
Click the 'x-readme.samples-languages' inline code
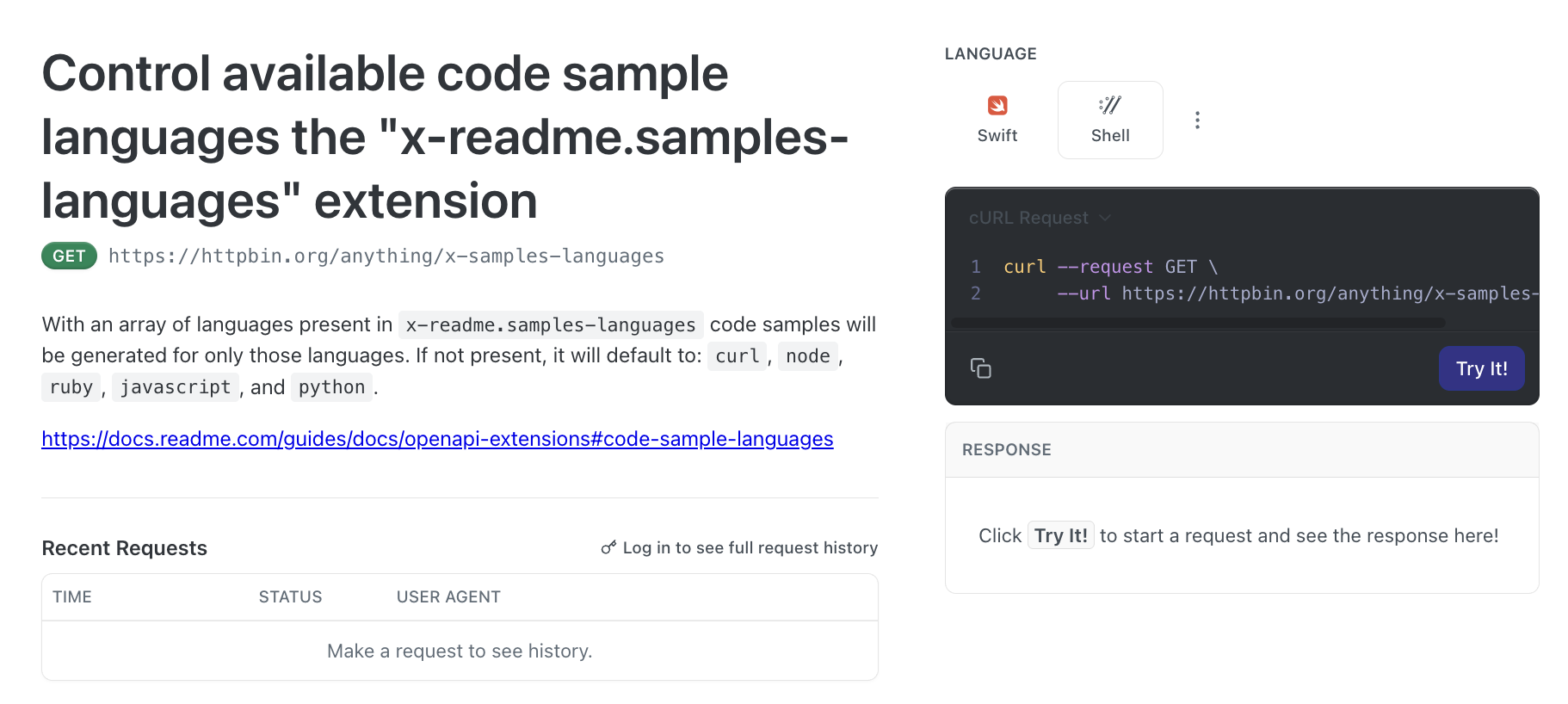coord(551,324)
